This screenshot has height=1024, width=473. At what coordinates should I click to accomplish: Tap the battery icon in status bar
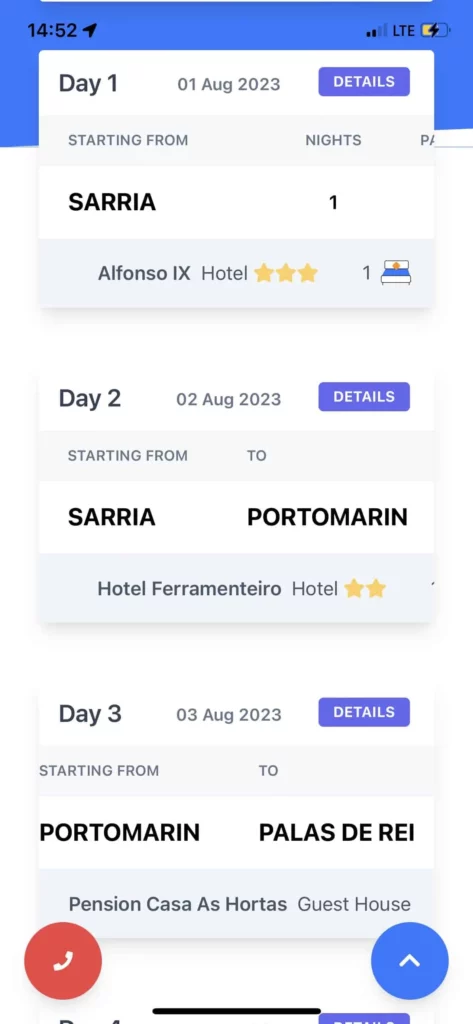[x=435, y=30]
